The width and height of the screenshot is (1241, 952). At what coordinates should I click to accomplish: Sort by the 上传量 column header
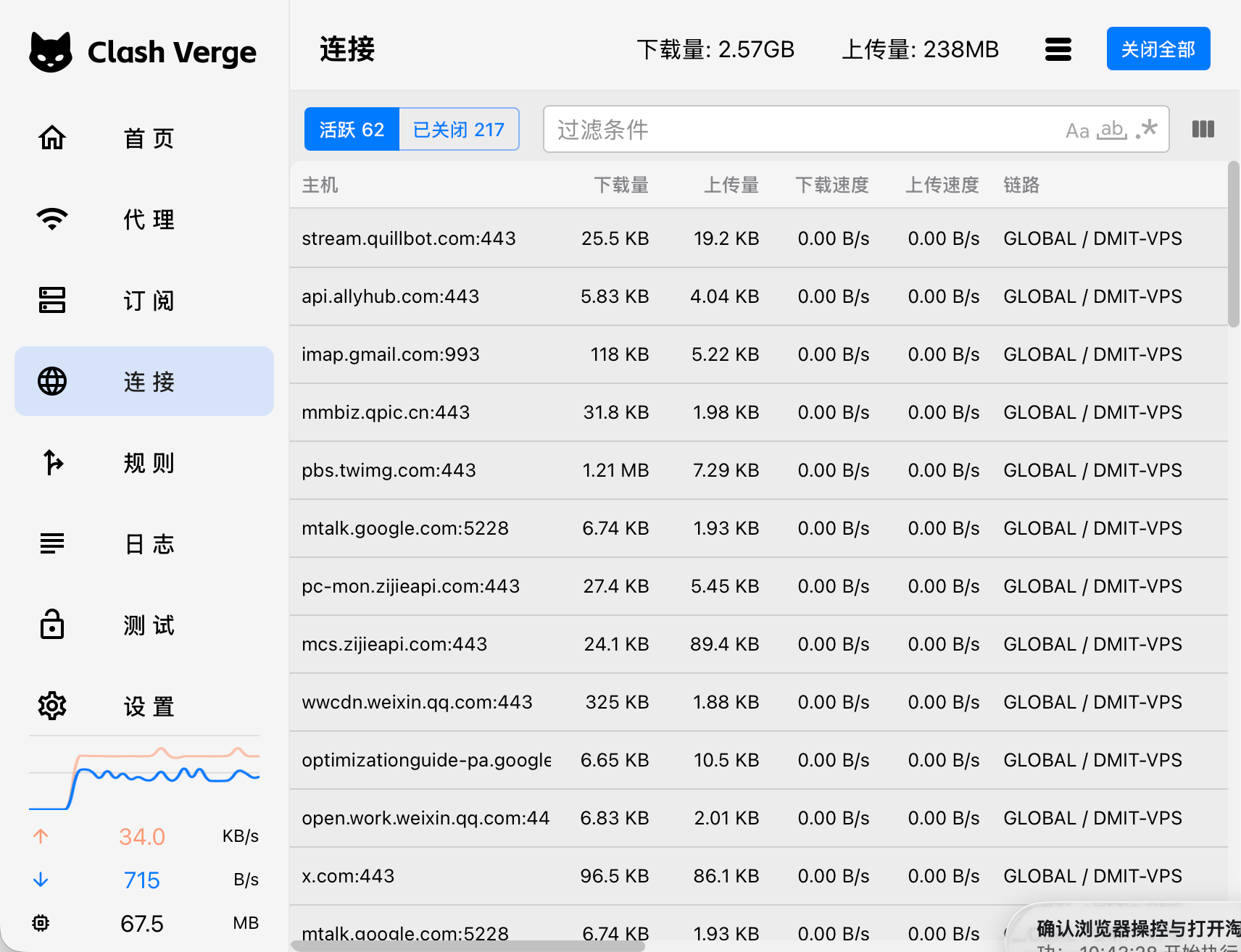pos(731,185)
